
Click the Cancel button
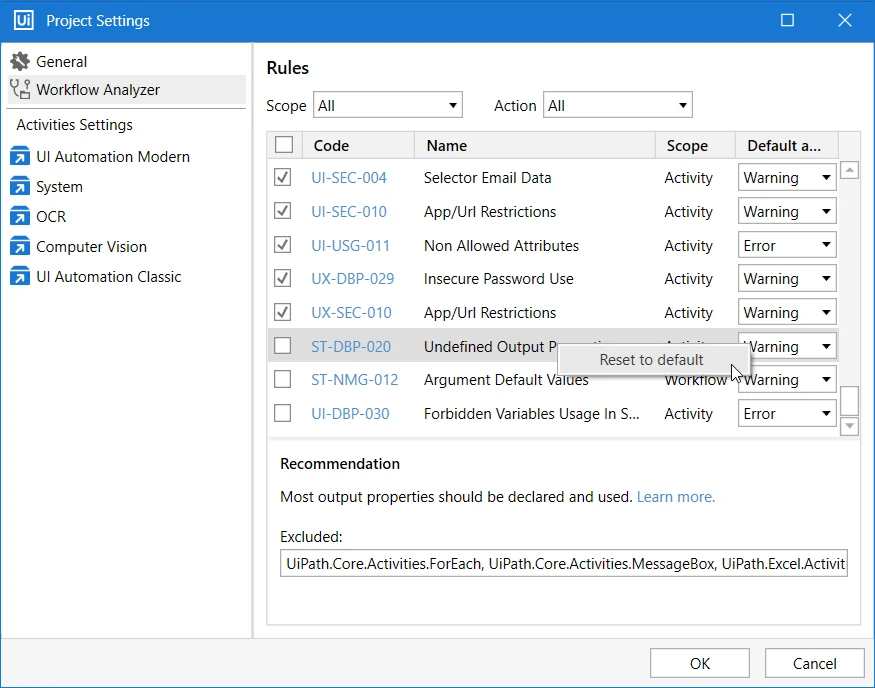pyautogui.click(x=815, y=663)
